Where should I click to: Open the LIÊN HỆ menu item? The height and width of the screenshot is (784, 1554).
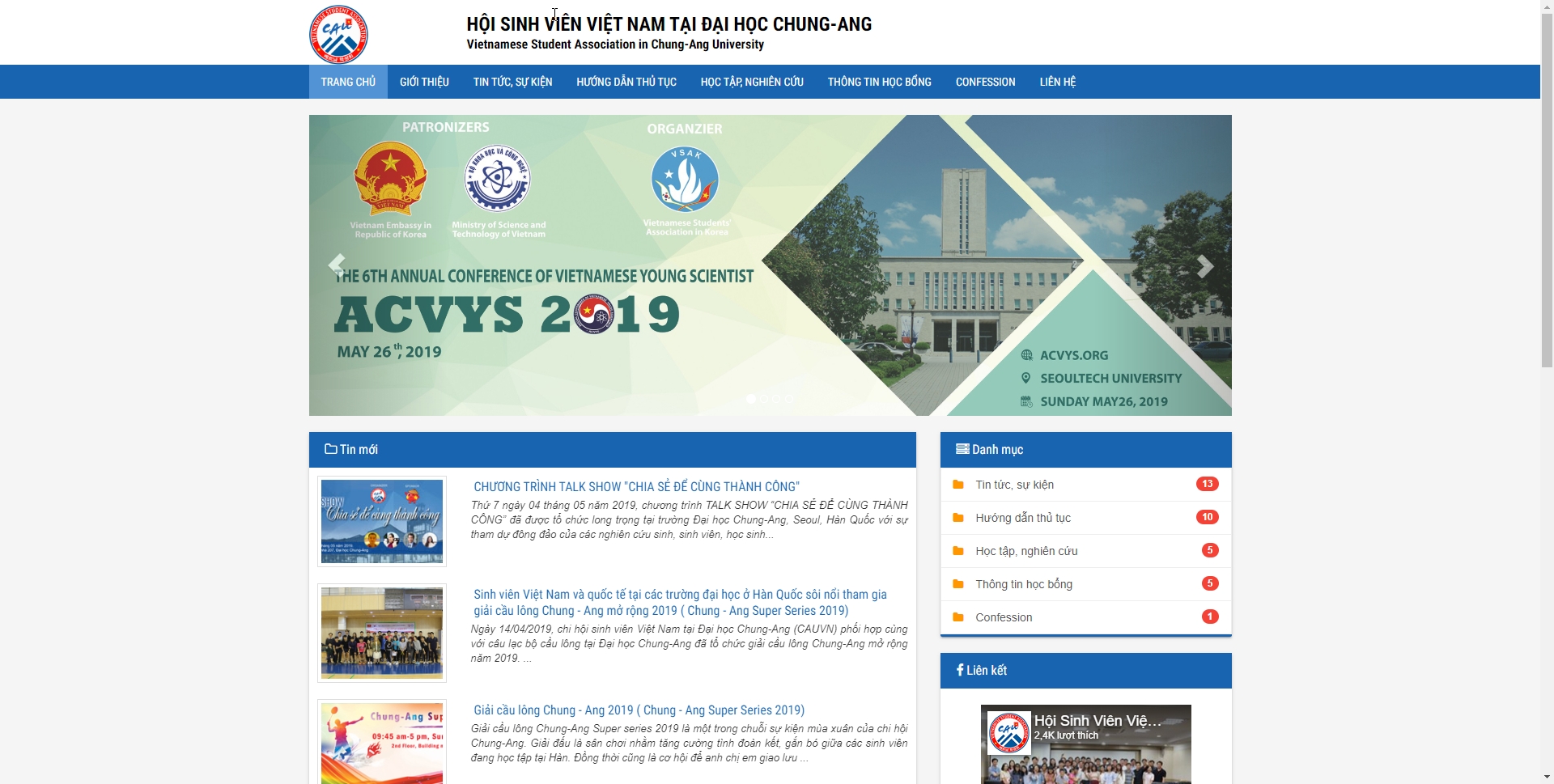tap(1058, 82)
